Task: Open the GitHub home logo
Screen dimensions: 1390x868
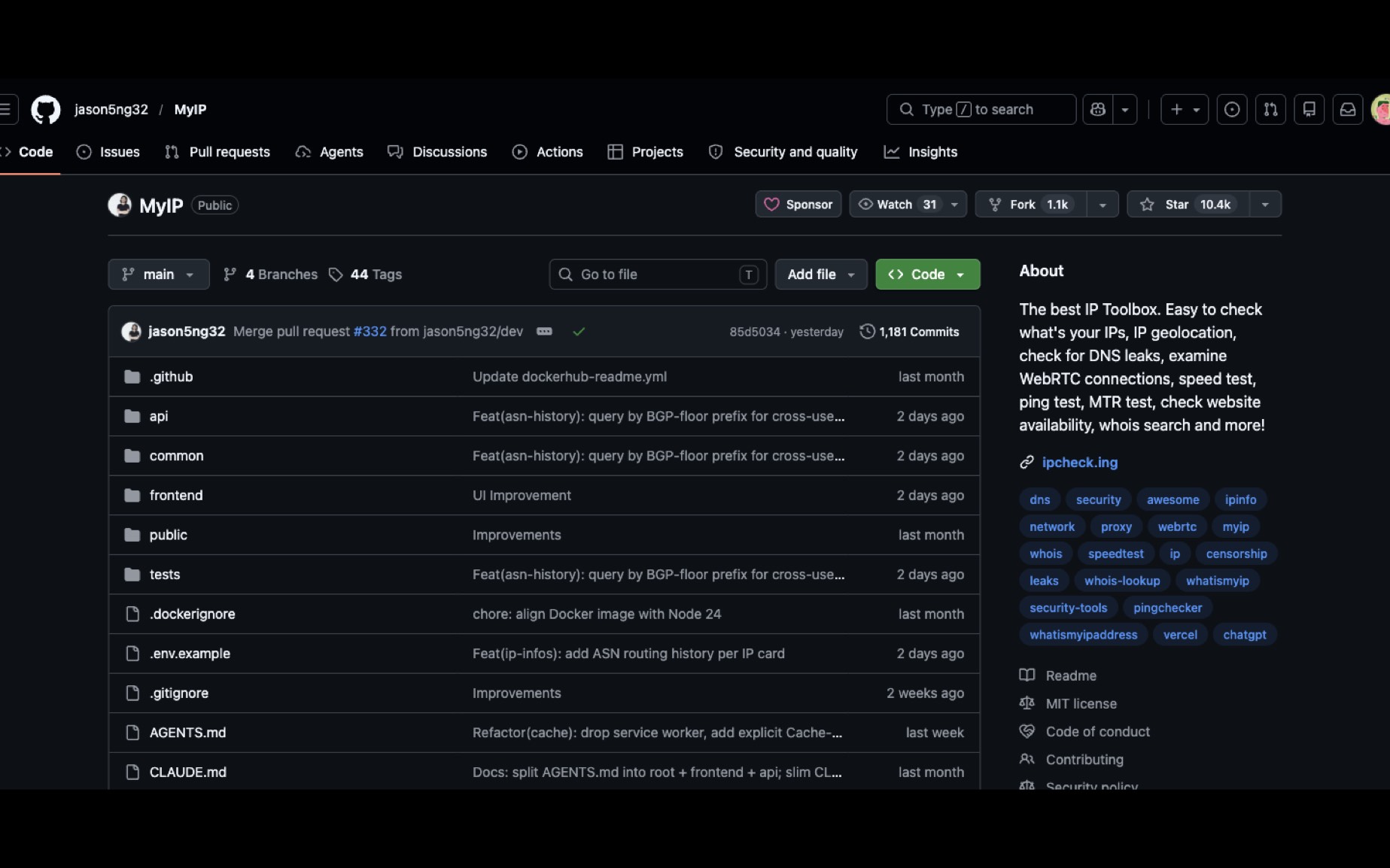Action: (45, 110)
